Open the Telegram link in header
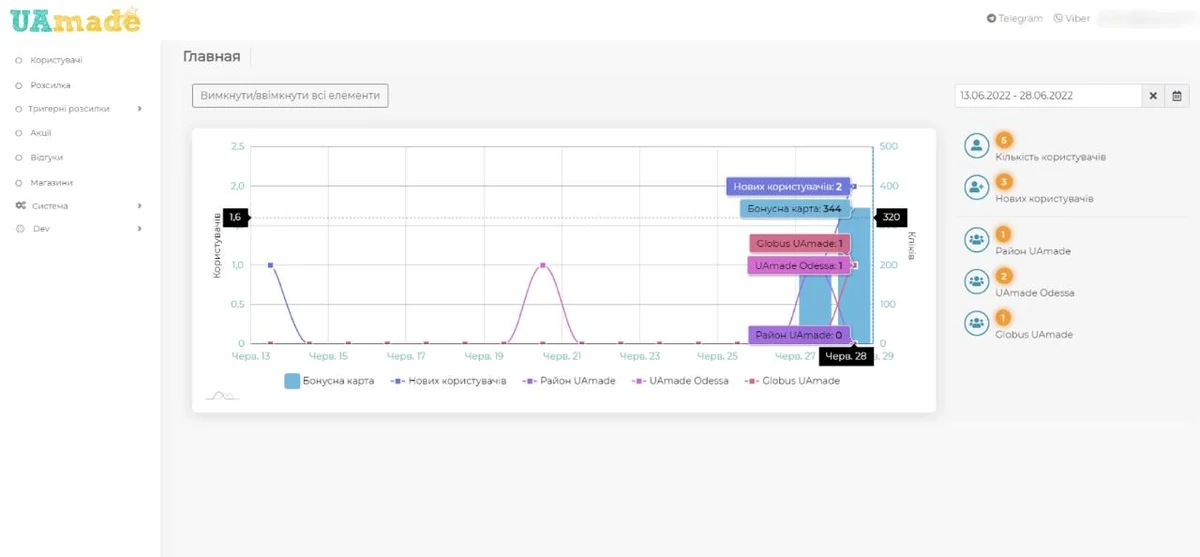The width and height of the screenshot is (1200, 557). pos(1015,18)
